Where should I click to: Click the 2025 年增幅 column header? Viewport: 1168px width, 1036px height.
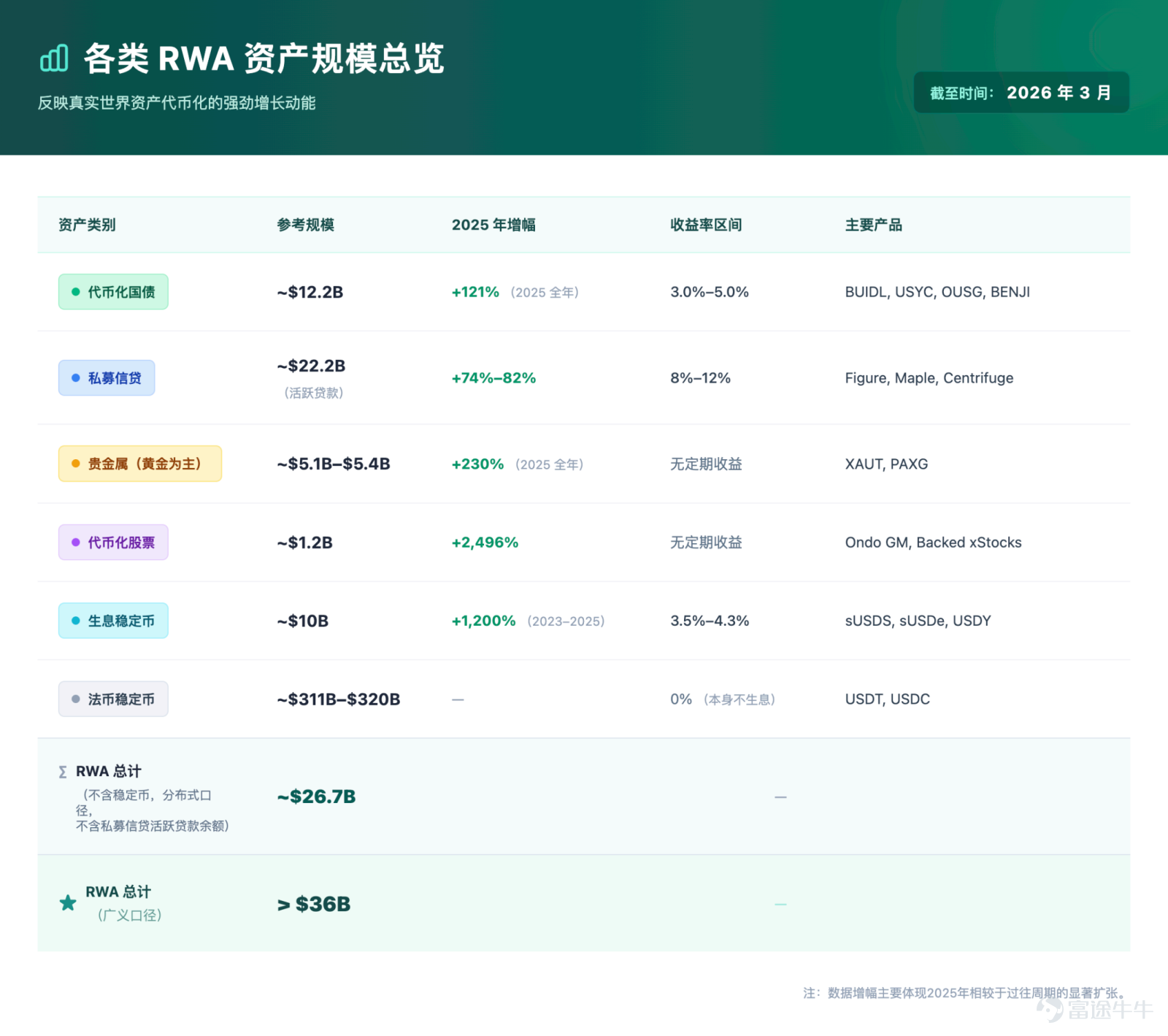[x=493, y=225]
